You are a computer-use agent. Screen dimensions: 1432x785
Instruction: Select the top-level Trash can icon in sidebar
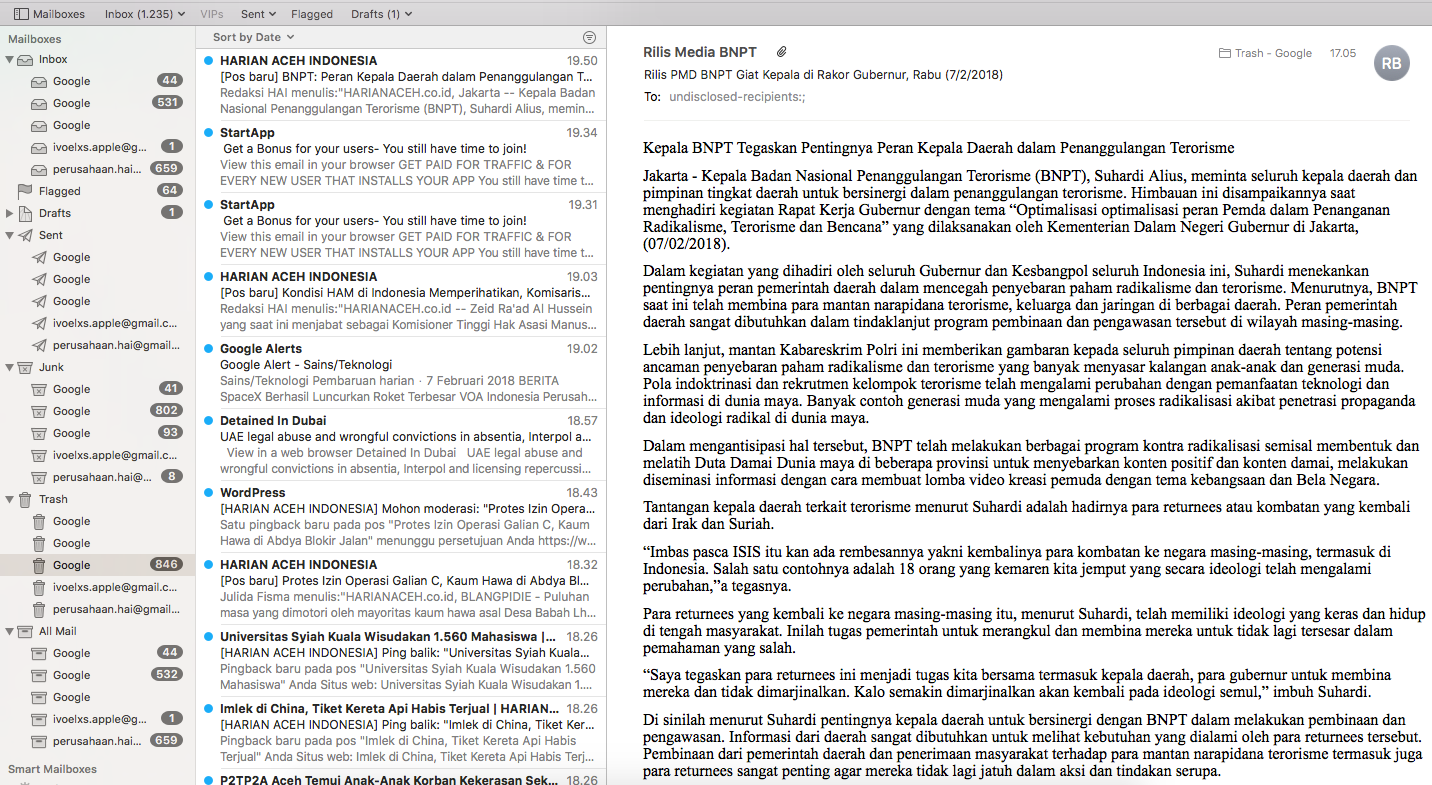tap(25, 499)
